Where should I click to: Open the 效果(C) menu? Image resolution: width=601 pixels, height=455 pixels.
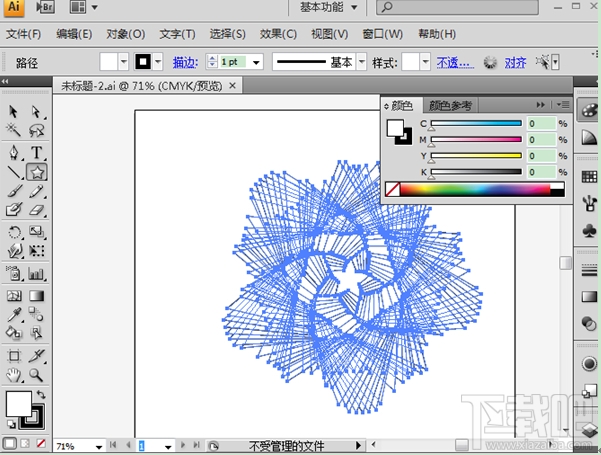click(278, 34)
